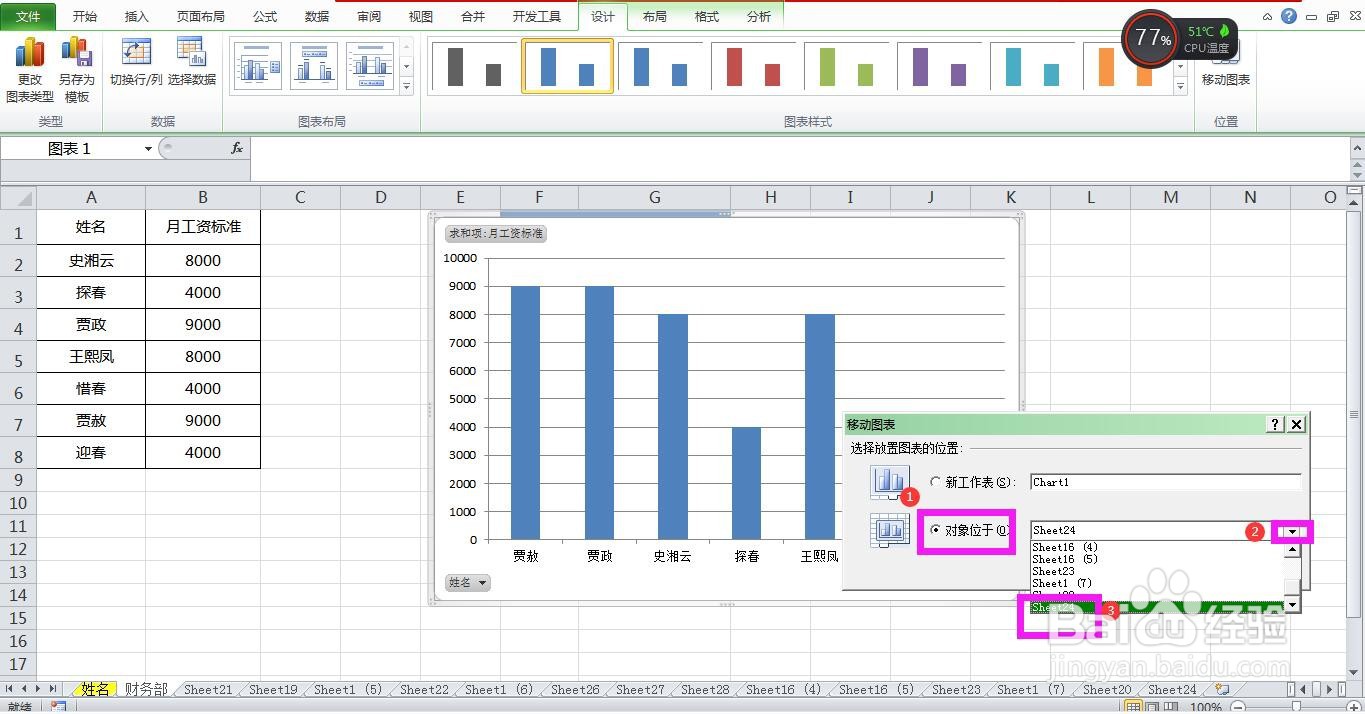
Task: Click the zoom out minus button
Action: point(1237,708)
